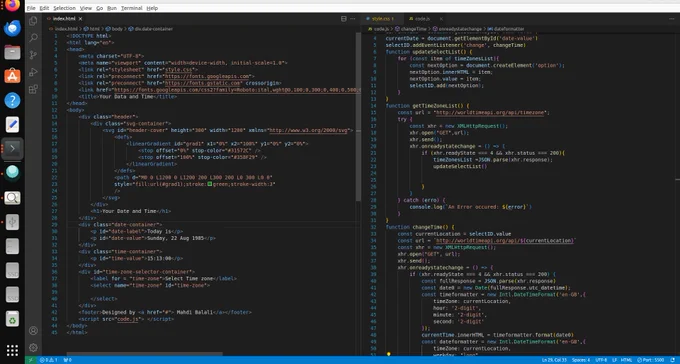Open the Run and Debug view
Screen dimensions: 680x364
click(x=33, y=72)
